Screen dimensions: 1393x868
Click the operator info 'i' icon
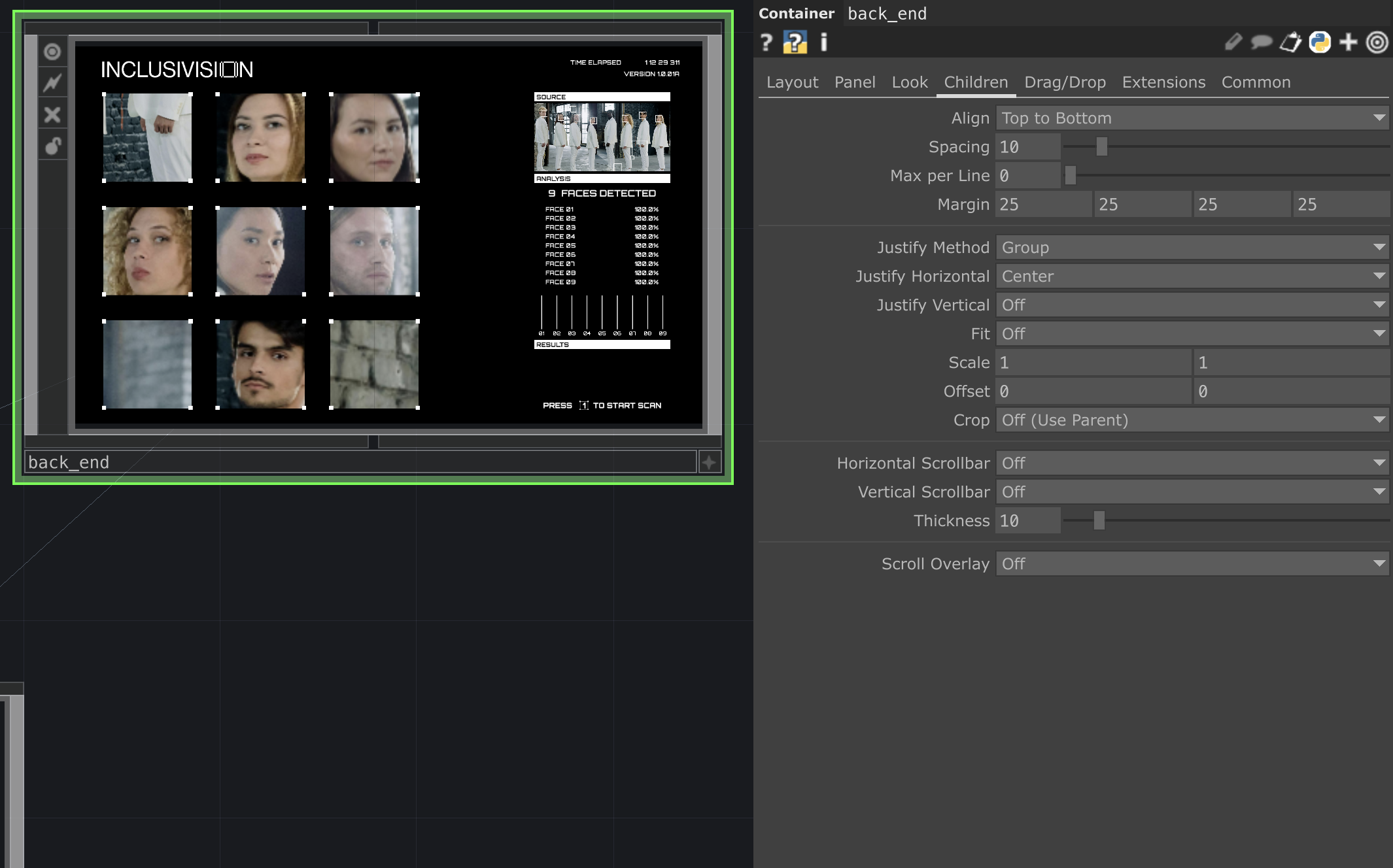[823, 43]
